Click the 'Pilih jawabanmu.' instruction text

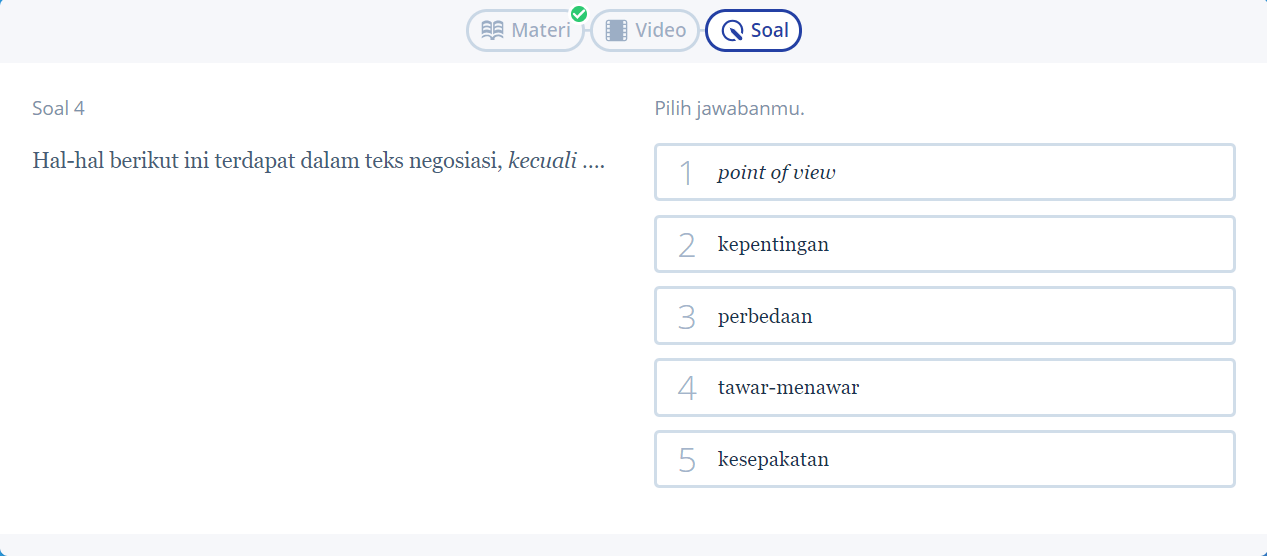click(x=729, y=108)
